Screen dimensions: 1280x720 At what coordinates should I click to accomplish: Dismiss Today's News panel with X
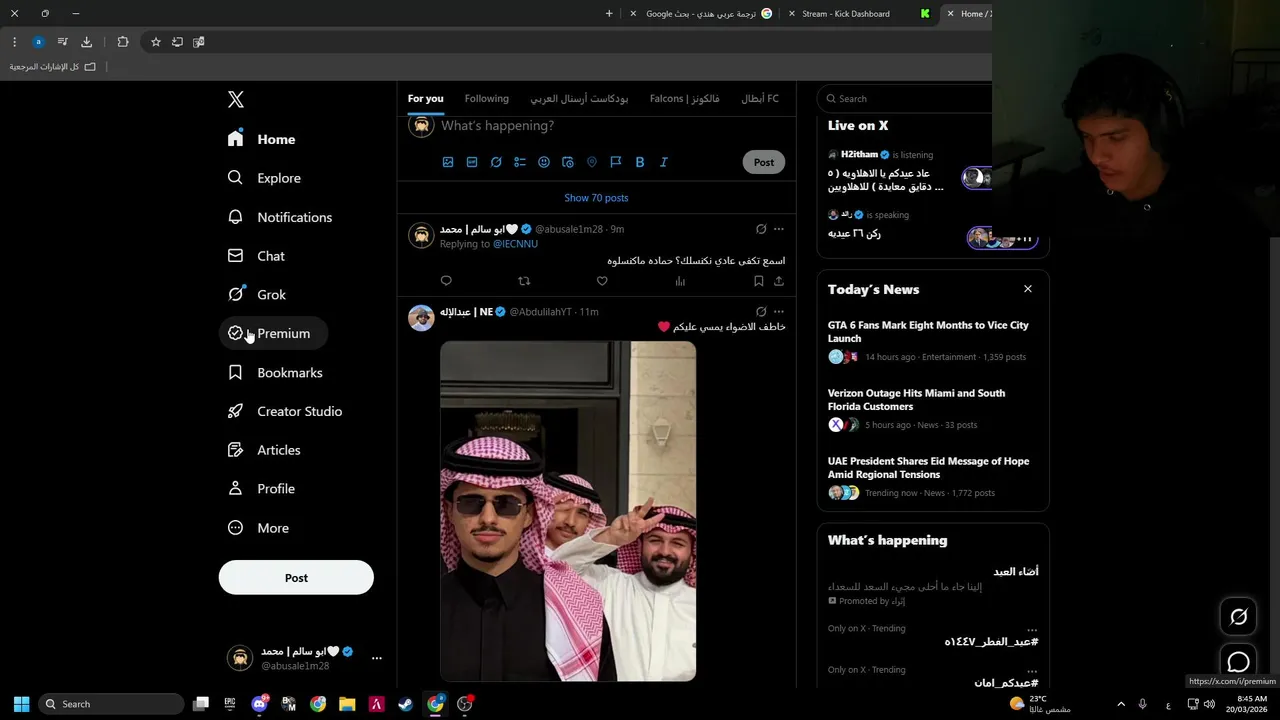1027,289
